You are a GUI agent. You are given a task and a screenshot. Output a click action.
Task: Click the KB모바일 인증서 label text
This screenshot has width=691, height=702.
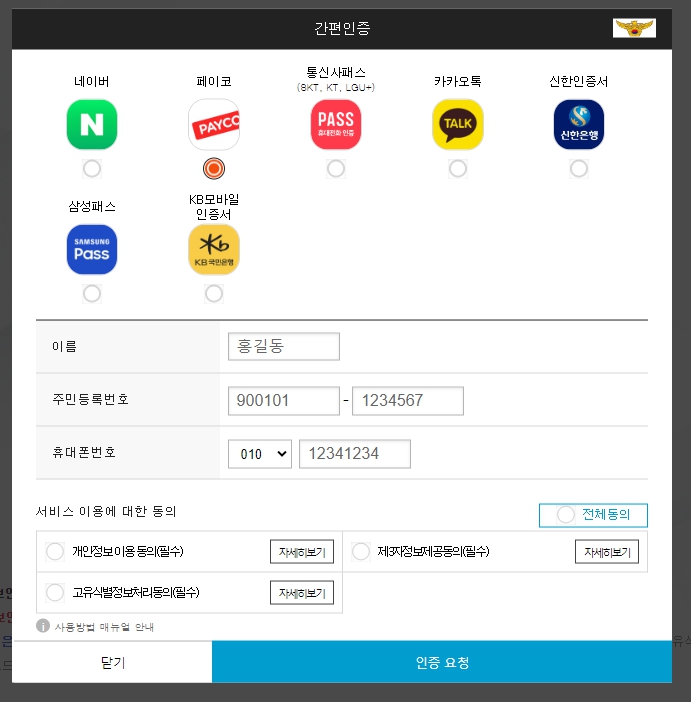214,207
